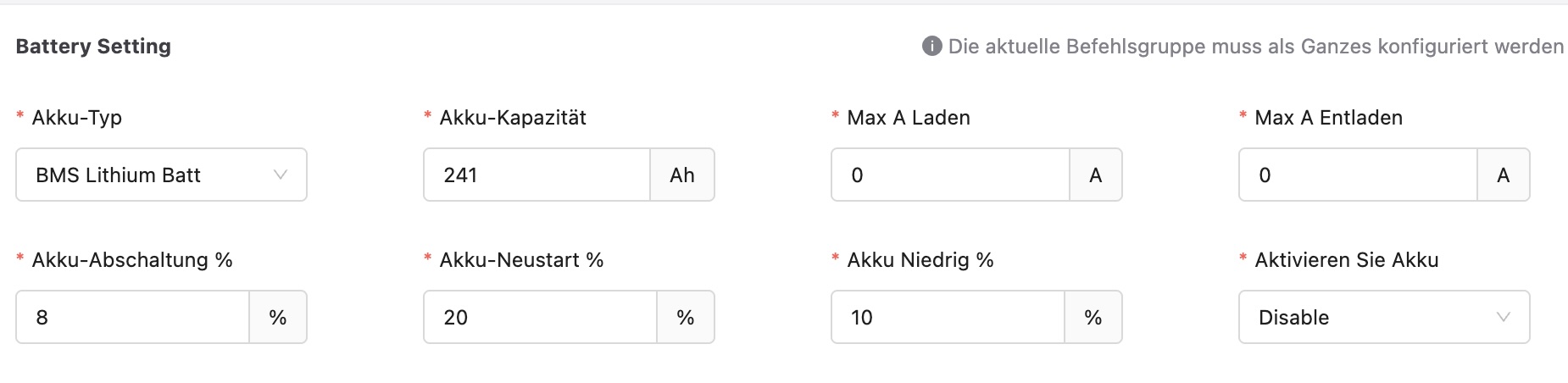Viewport: 1568px width, 383px height.
Task: Click the Aktivieren Sie Akku label
Action: tap(1347, 260)
